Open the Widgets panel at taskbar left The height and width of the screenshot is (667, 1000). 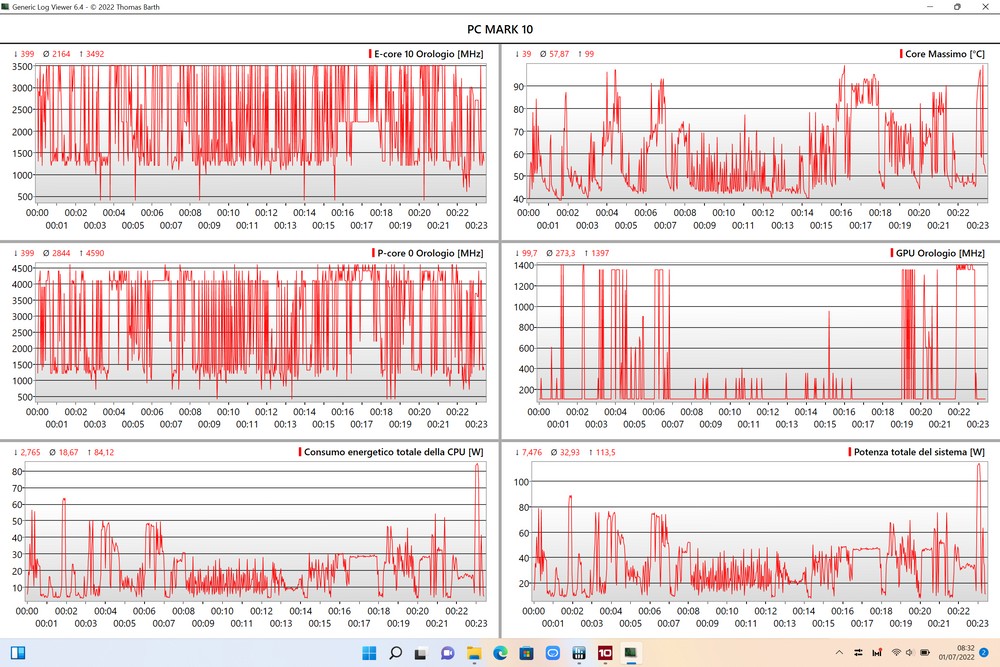[x=18, y=653]
